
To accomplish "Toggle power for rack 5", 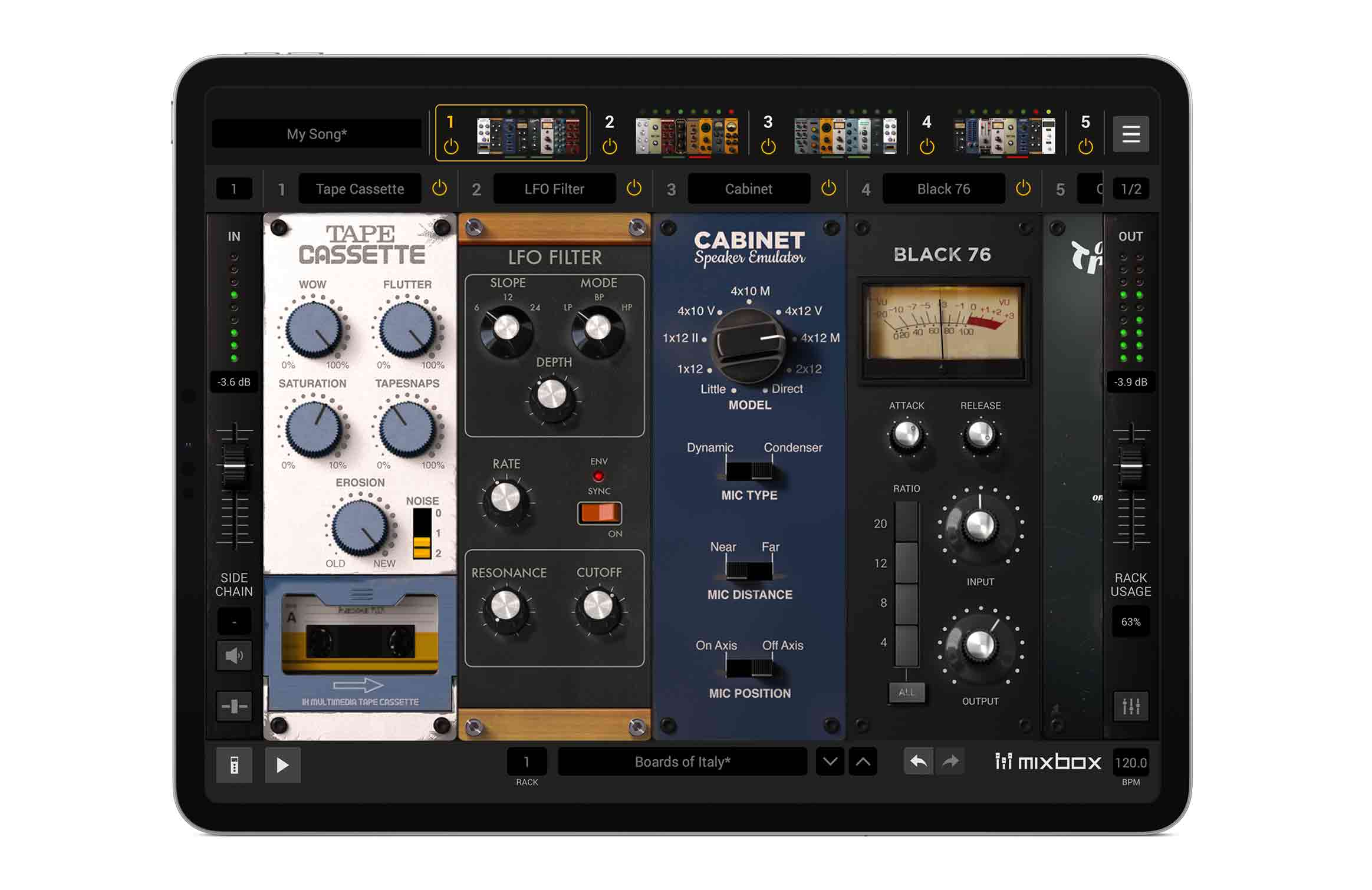I will coord(1085,146).
